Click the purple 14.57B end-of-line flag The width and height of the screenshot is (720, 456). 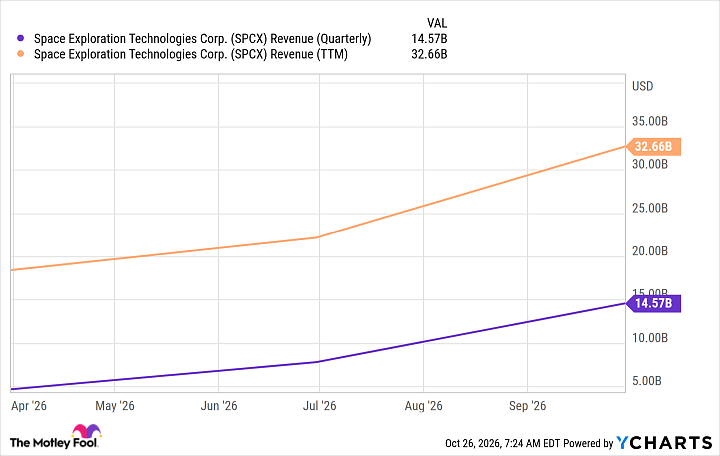click(x=653, y=304)
